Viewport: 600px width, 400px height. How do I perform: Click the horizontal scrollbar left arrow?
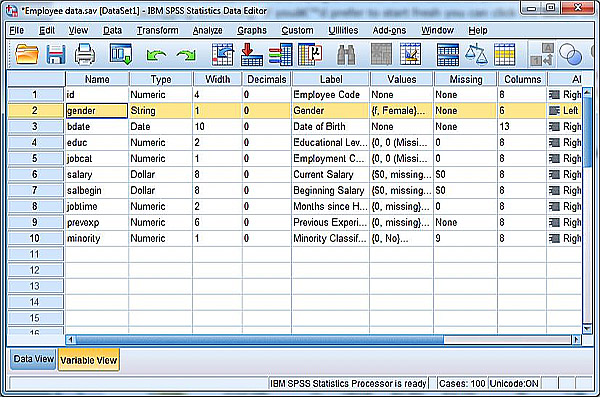tap(70, 340)
